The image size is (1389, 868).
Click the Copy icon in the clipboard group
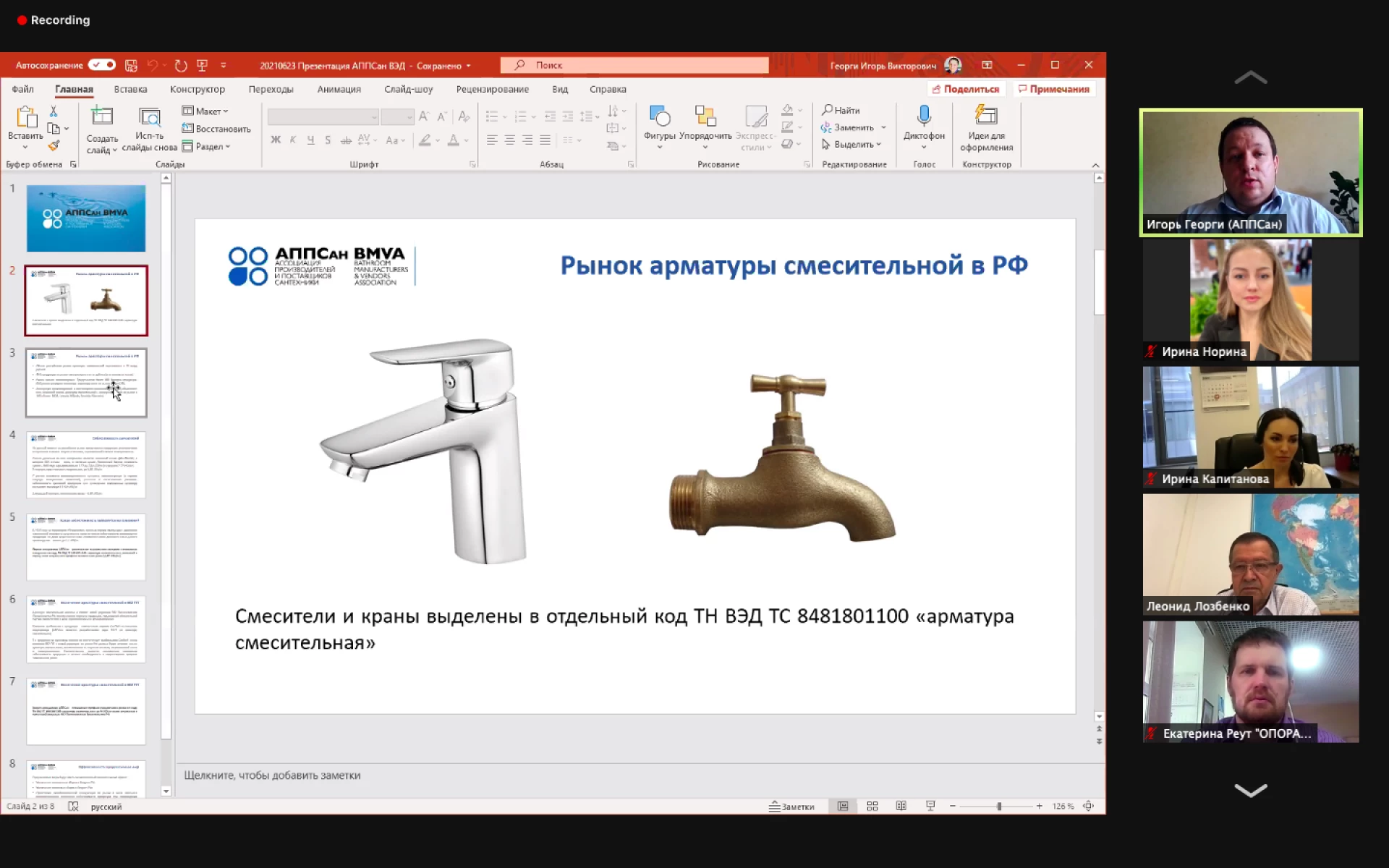click(53, 129)
